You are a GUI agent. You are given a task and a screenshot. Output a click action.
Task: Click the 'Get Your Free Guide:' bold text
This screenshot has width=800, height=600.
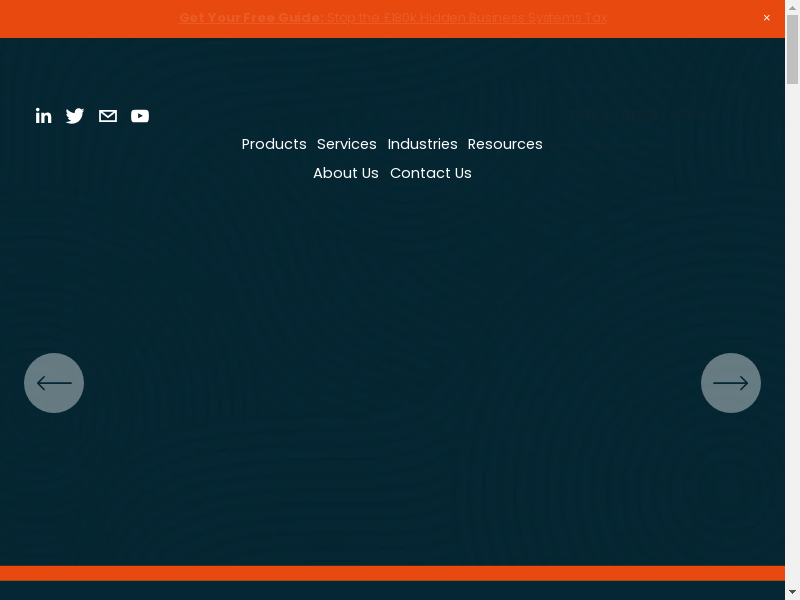251,18
